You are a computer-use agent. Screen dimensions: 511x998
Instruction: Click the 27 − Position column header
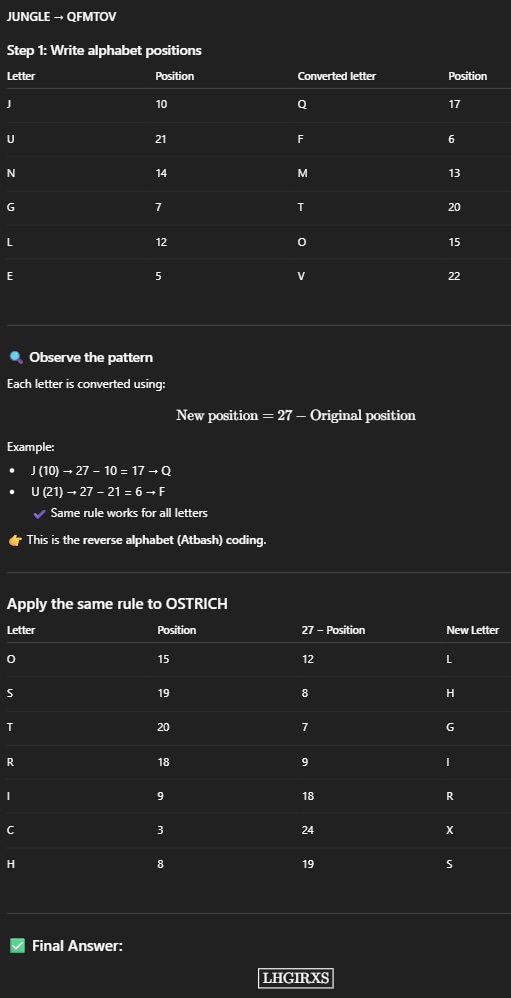(333, 630)
